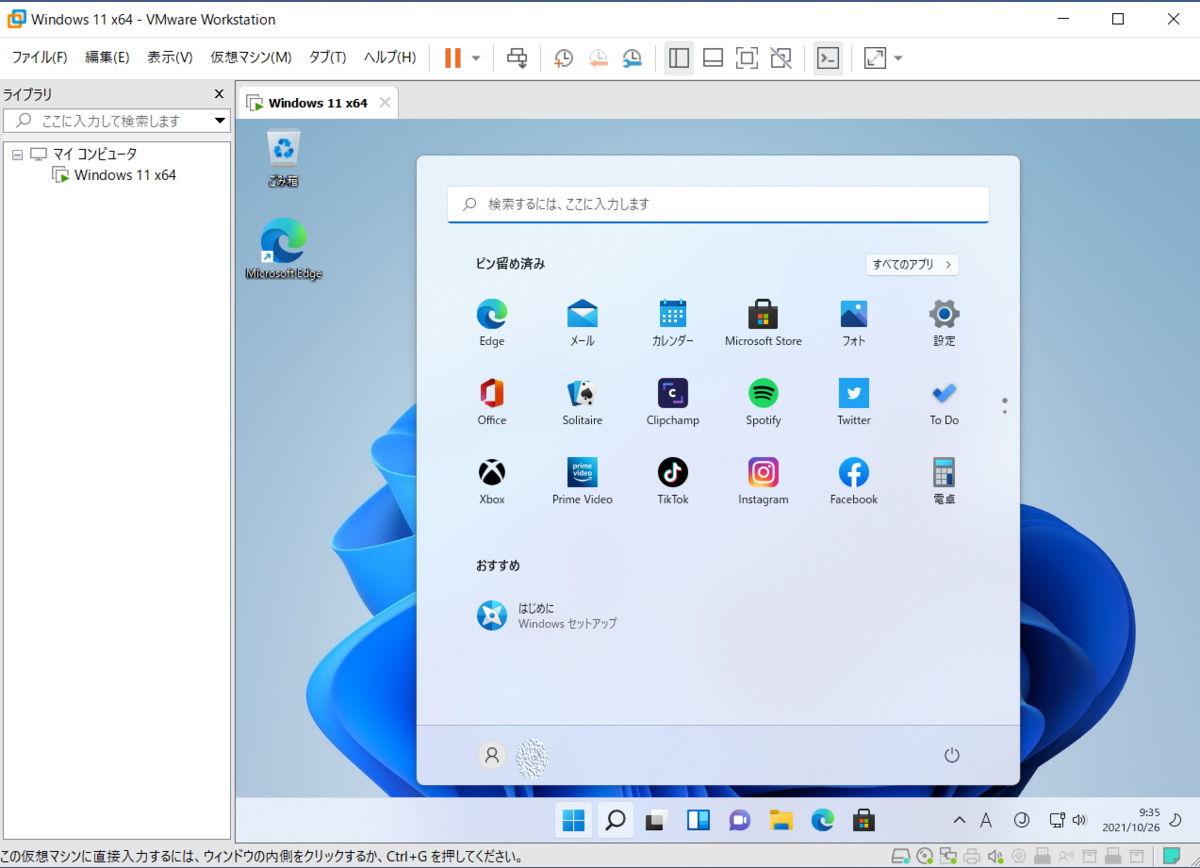Screen dimensions: 1200x868
Task: Open taskbar search magnifier
Action: 615,821
